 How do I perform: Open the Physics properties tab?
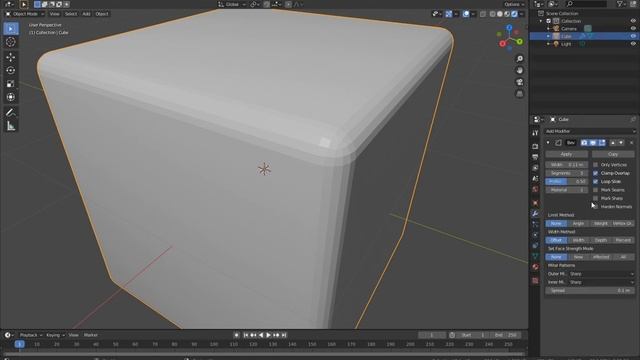tap(535, 235)
